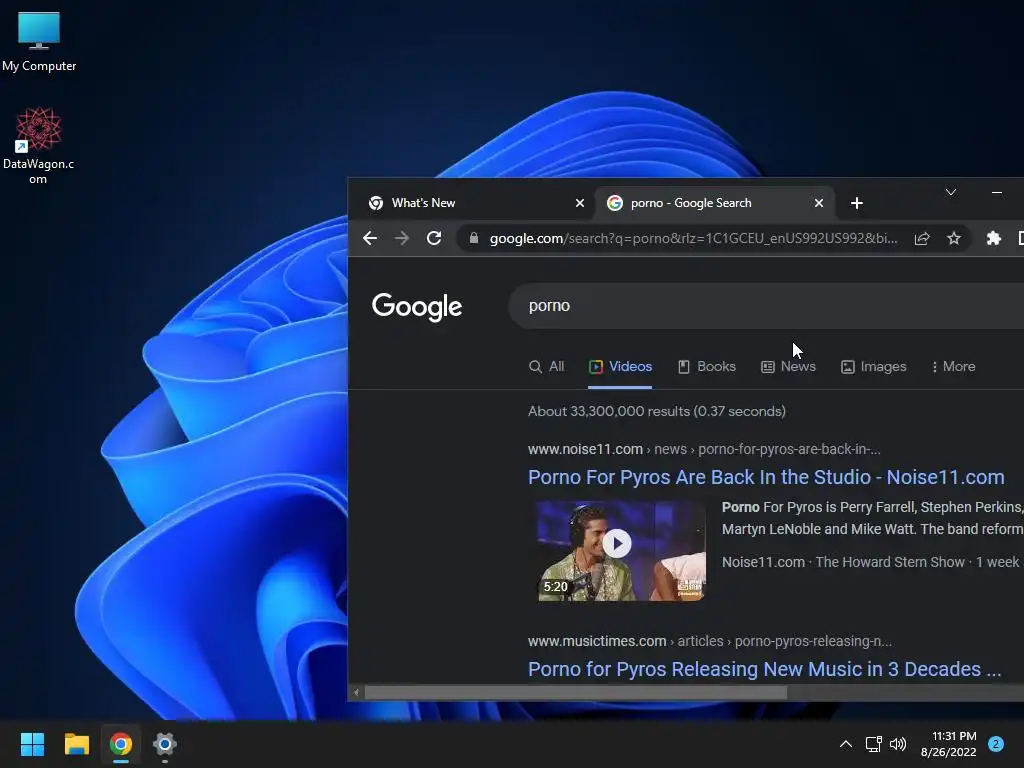1024x768 pixels.
Task: Show hidden system tray icons
Action: 846,744
